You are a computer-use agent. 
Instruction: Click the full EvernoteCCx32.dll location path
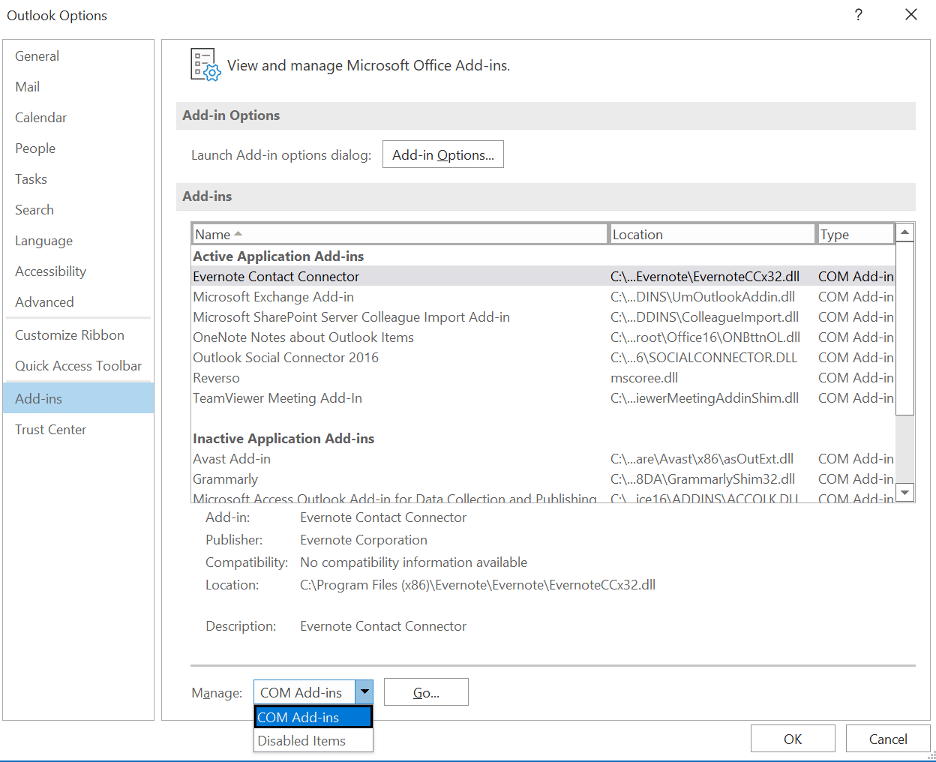[x=478, y=585]
